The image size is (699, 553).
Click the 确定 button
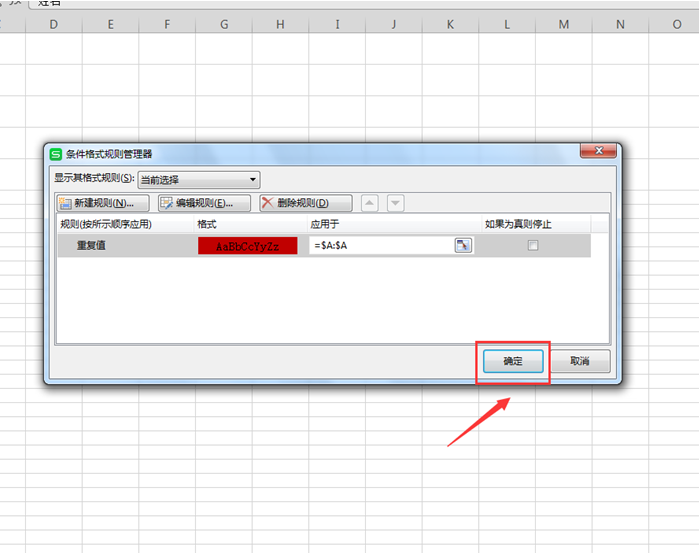point(513,361)
